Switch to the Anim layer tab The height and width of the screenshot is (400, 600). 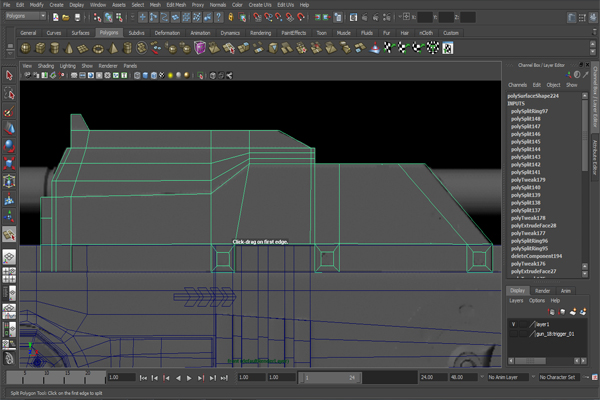tap(566, 291)
